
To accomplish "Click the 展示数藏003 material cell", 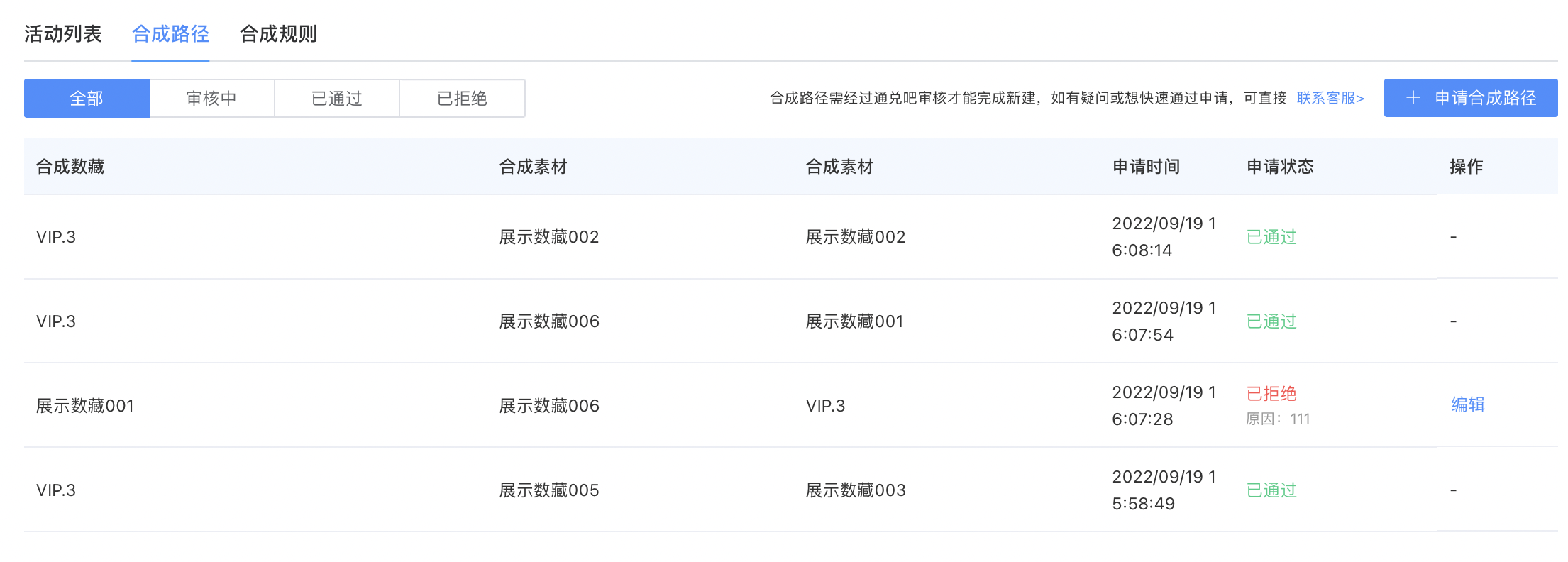I will click(x=856, y=490).
